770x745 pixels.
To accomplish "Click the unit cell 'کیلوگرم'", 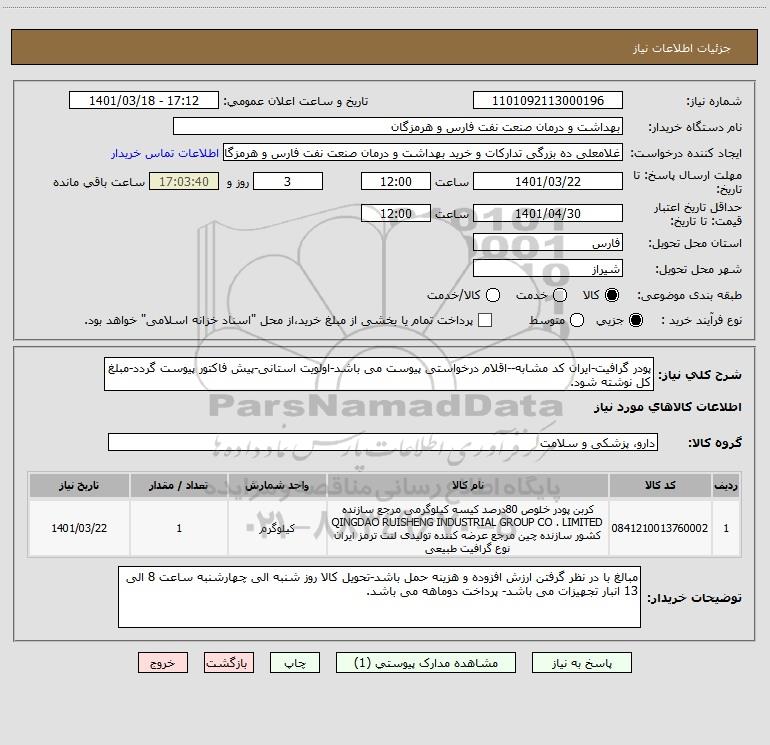I will click(277, 528).
